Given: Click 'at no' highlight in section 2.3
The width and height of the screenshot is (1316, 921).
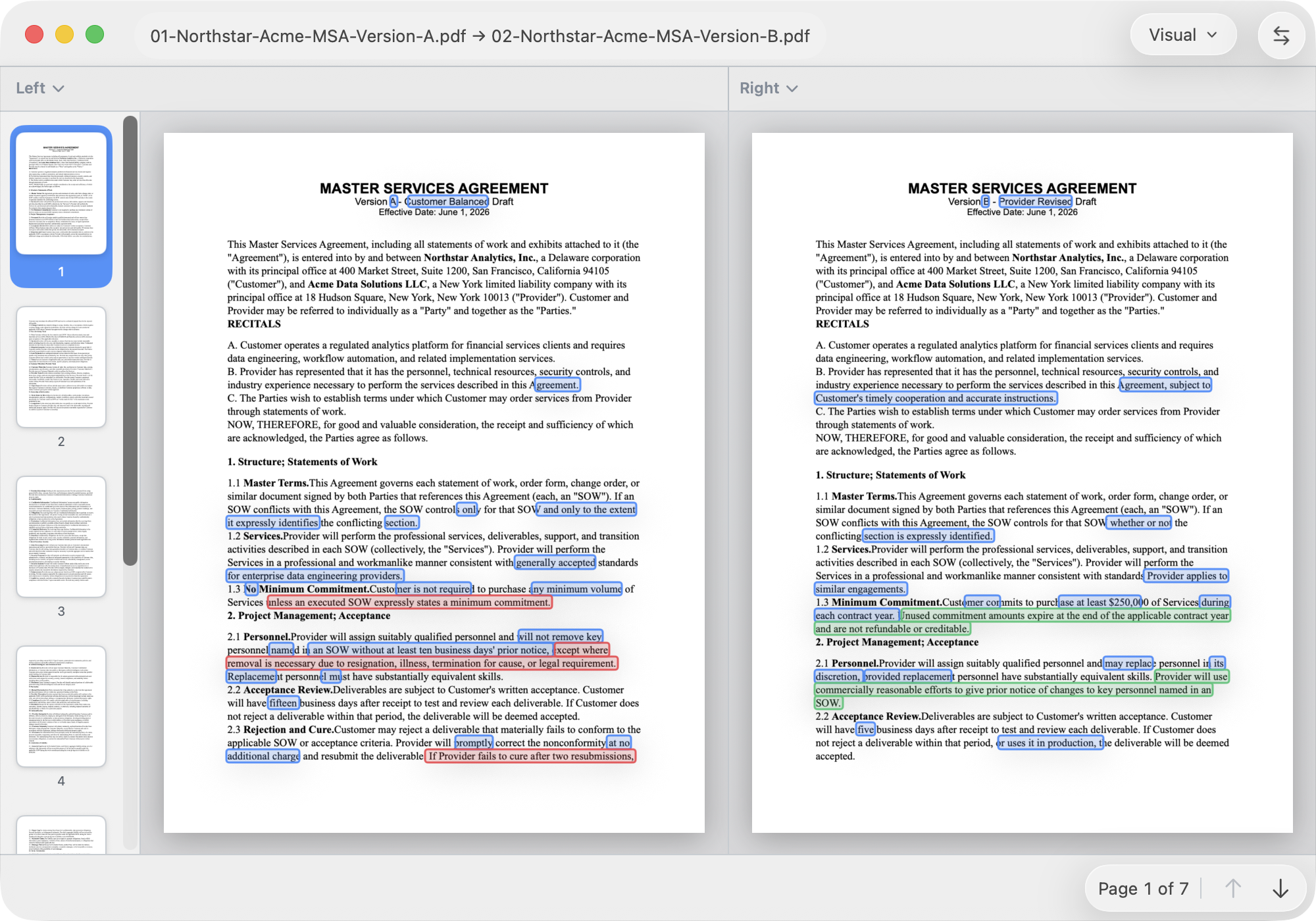Looking at the screenshot, I should (x=619, y=742).
